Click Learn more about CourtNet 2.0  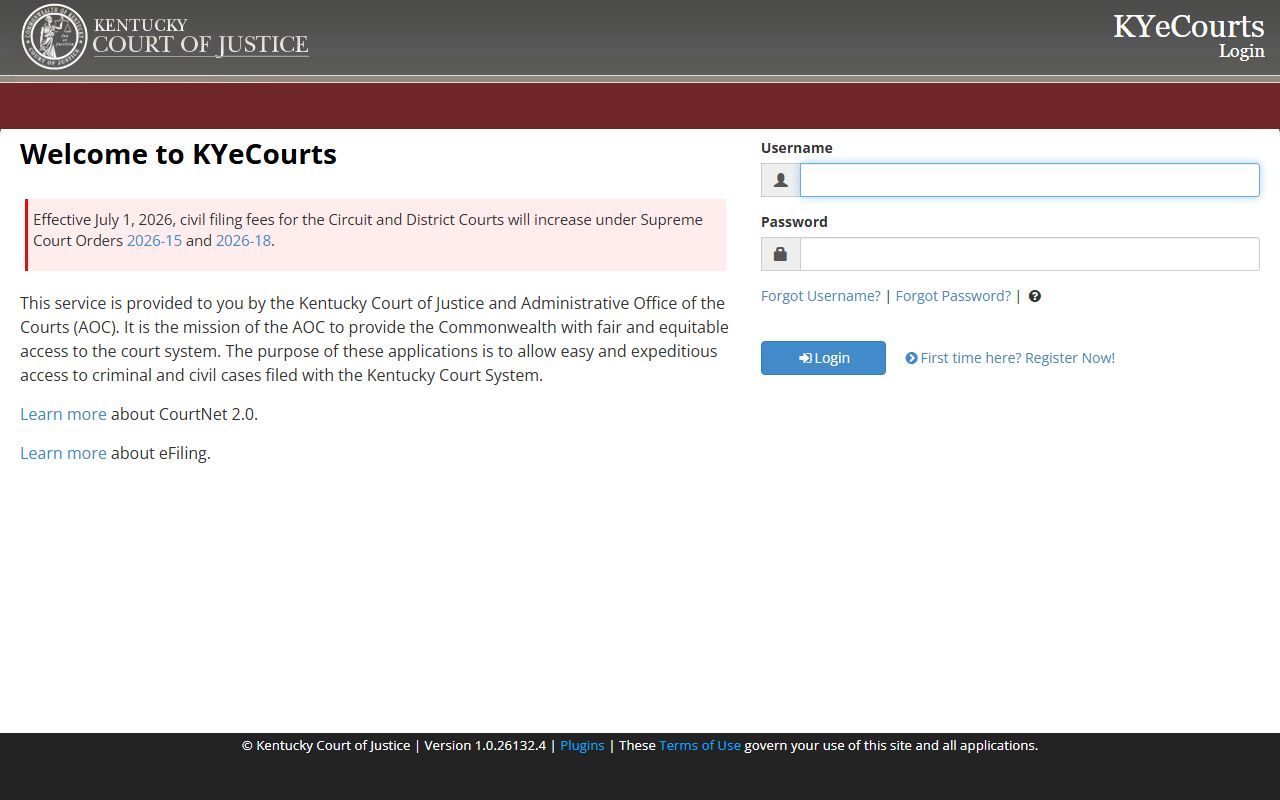[63, 414]
